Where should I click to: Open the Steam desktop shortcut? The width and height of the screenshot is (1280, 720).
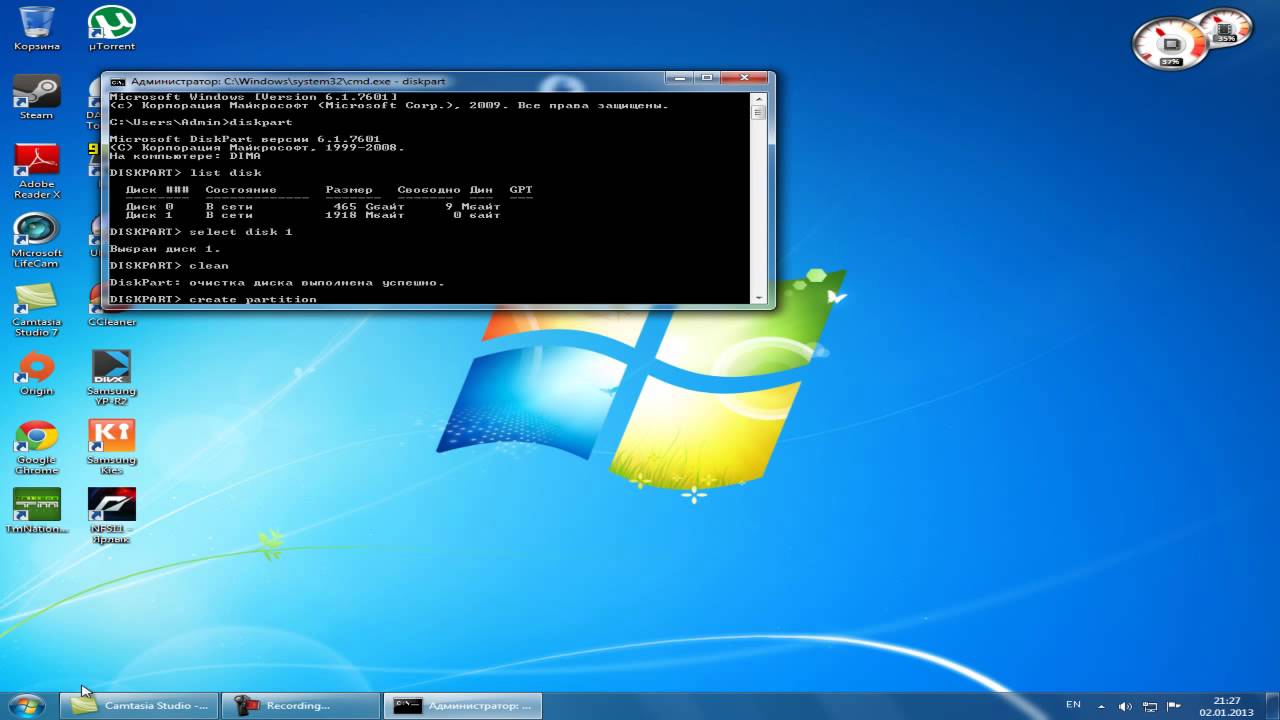tap(37, 97)
